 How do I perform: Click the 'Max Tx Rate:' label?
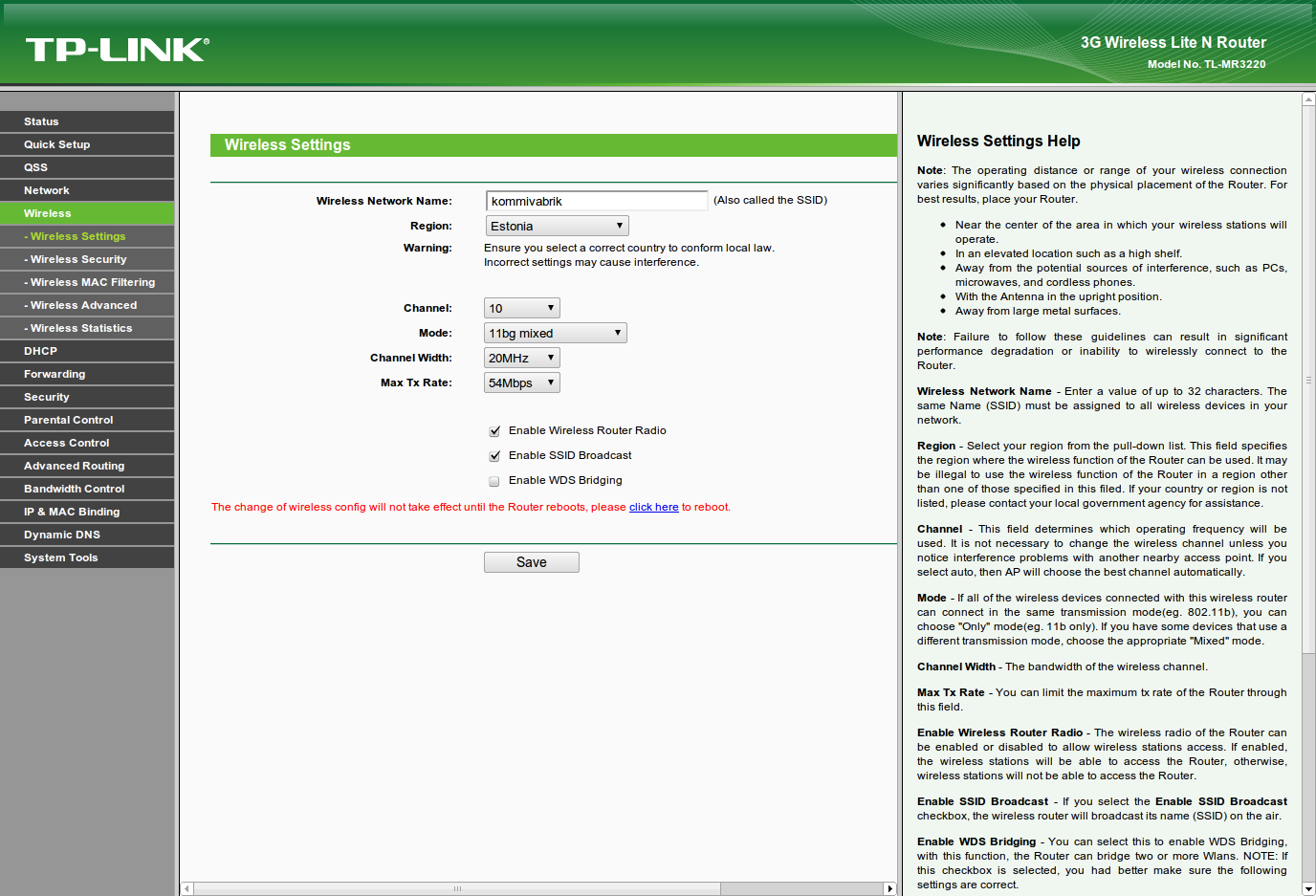(x=416, y=382)
